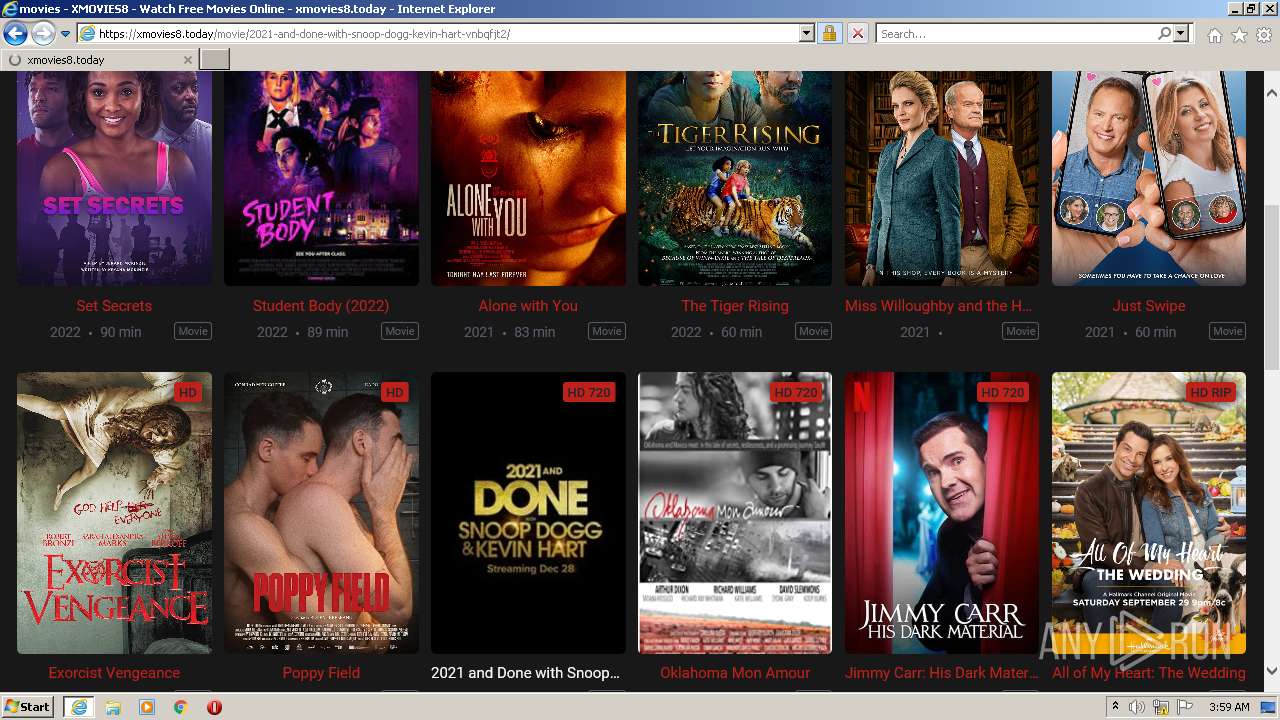
Task: Show hidden system tray icons
Action: click(1115, 707)
